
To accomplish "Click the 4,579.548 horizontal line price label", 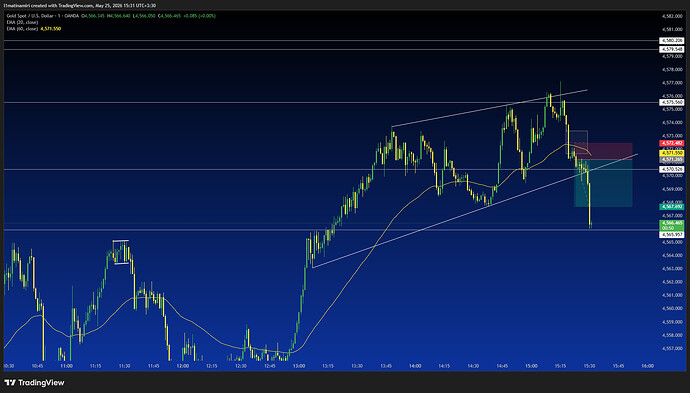I will pos(672,49).
